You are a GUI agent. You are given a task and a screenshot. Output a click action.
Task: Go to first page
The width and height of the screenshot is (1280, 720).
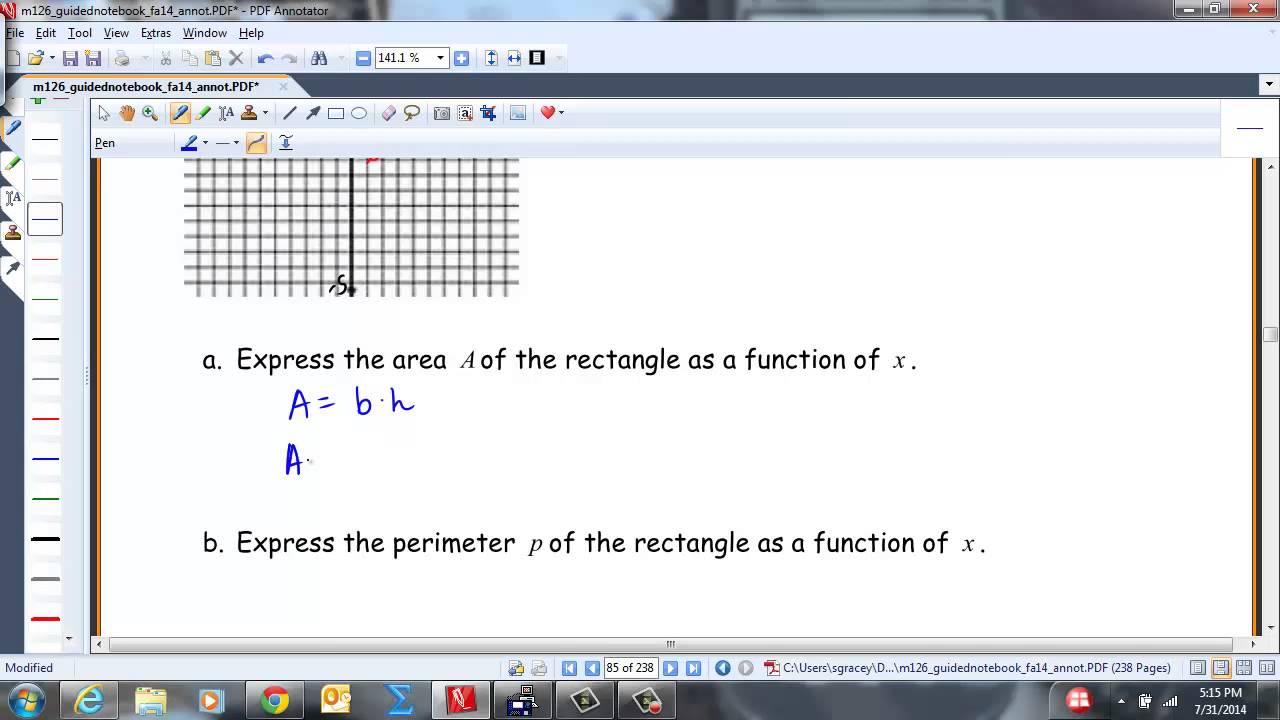pyautogui.click(x=569, y=668)
